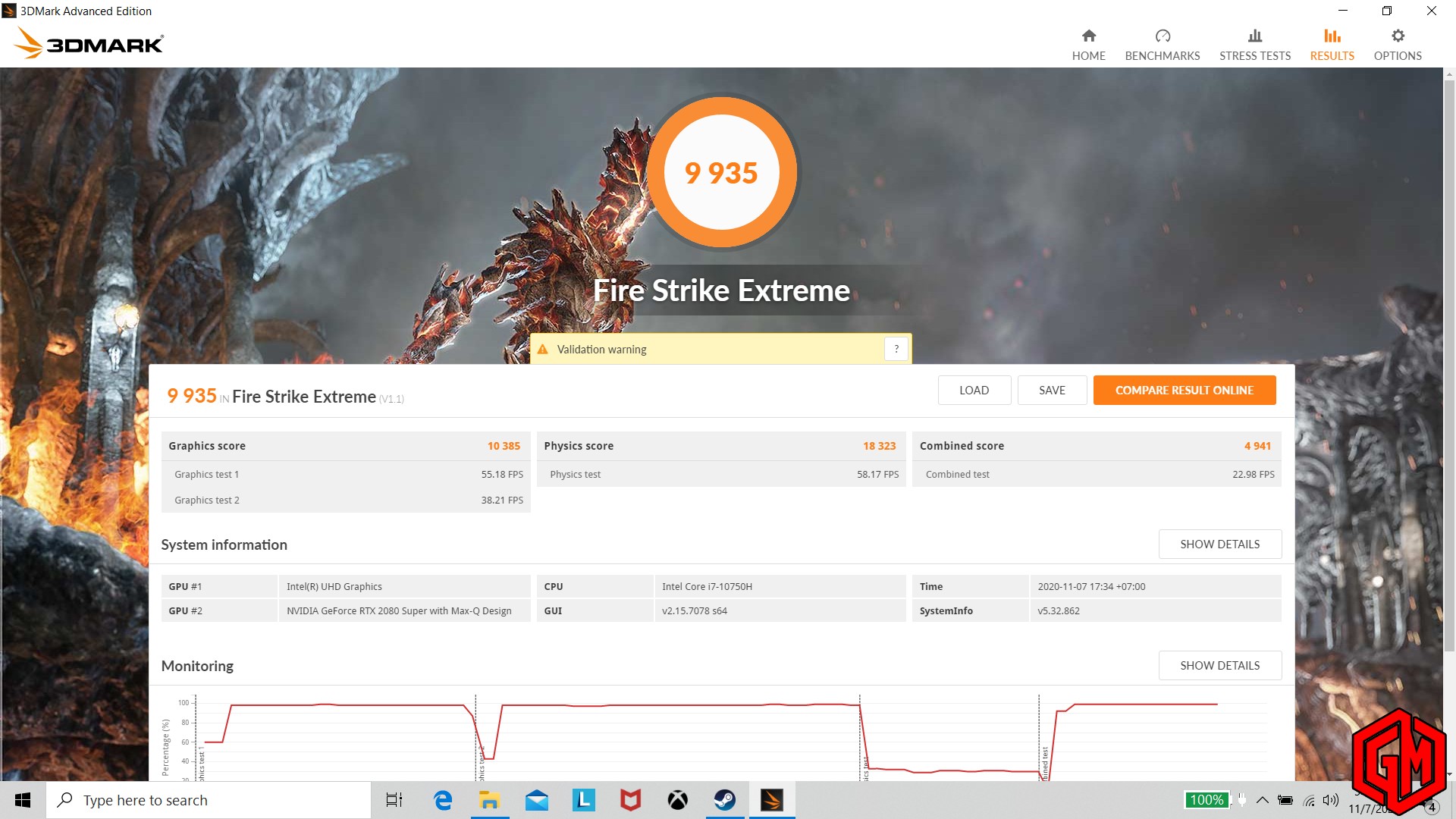The height and width of the screenshot is (819, 1456).
Task: Click the Validation warning triangle icon
Action: [x=542, y=350]
